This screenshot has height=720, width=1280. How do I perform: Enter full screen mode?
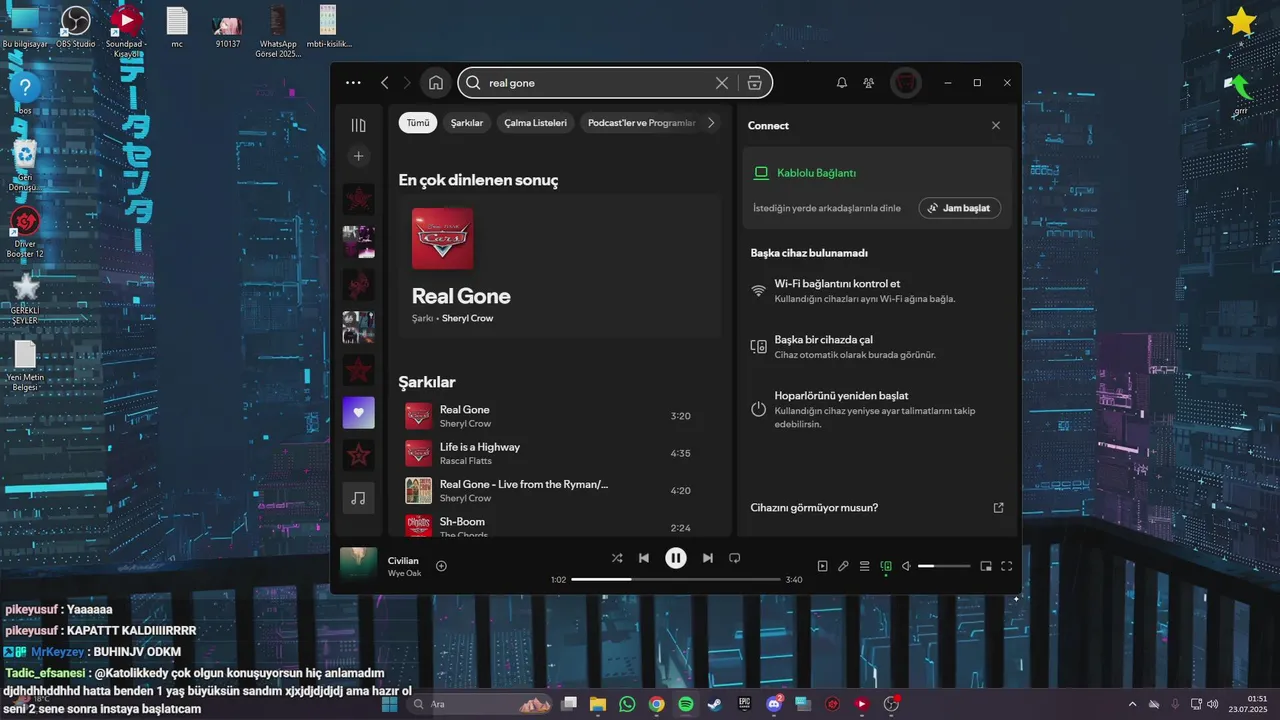point(1007,566)
